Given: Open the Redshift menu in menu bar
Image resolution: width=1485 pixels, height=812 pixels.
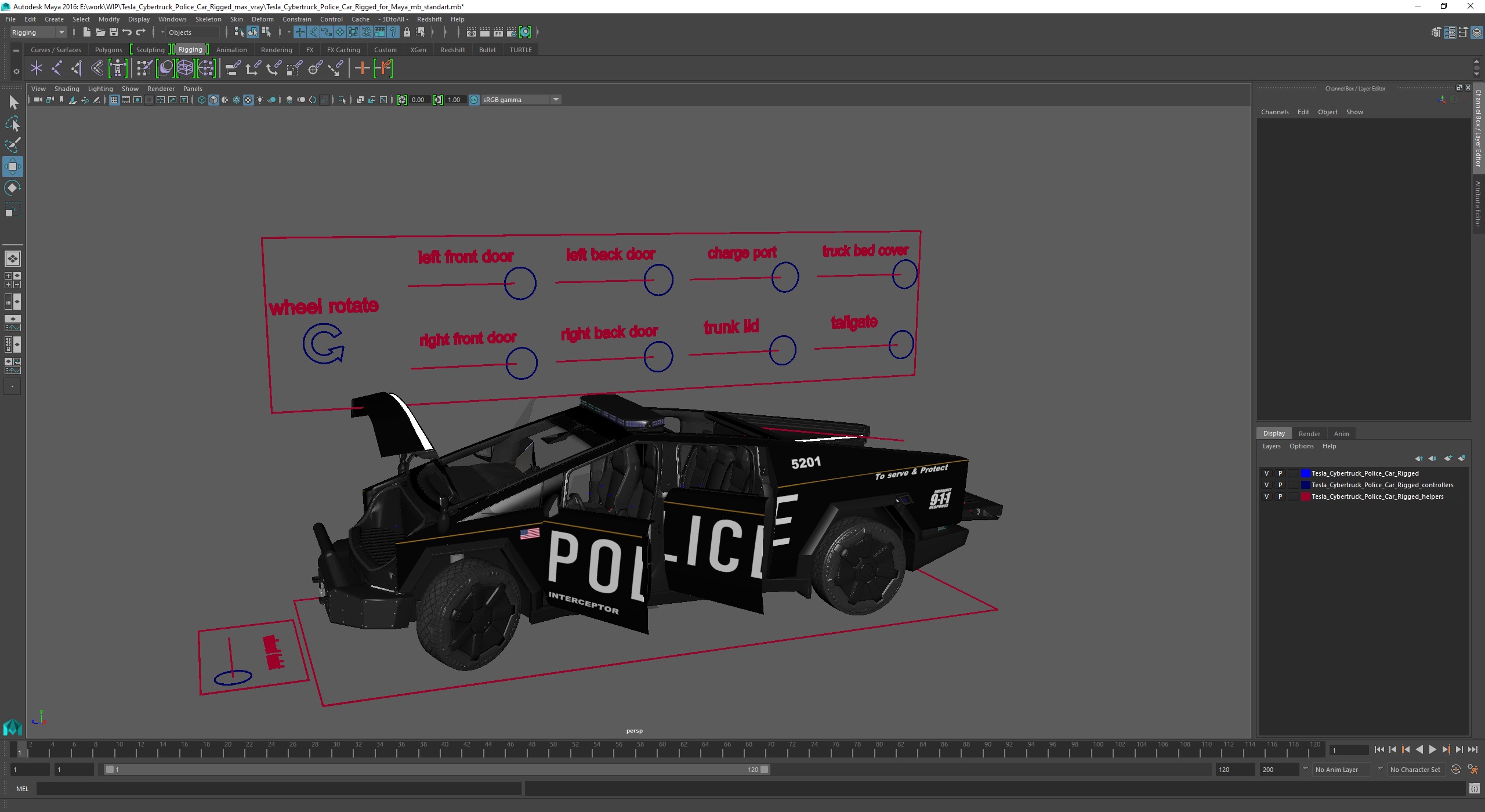Looking at the screenshot, I should coord(429,19).
